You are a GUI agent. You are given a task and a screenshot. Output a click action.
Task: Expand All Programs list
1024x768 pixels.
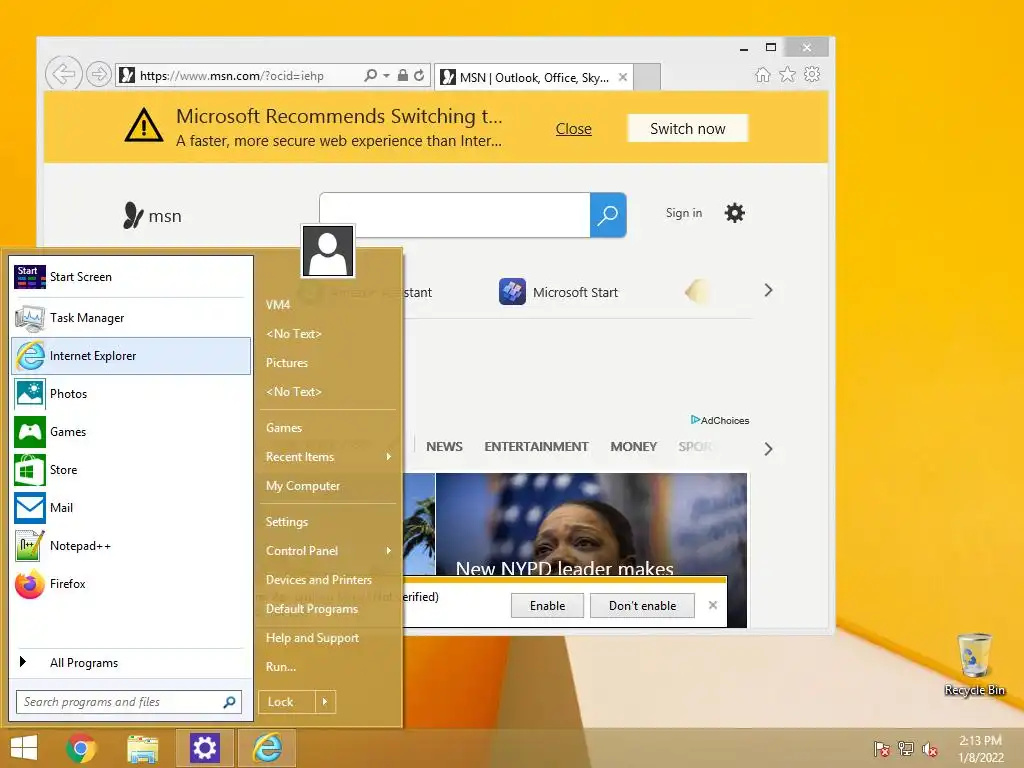click(131, 663)
